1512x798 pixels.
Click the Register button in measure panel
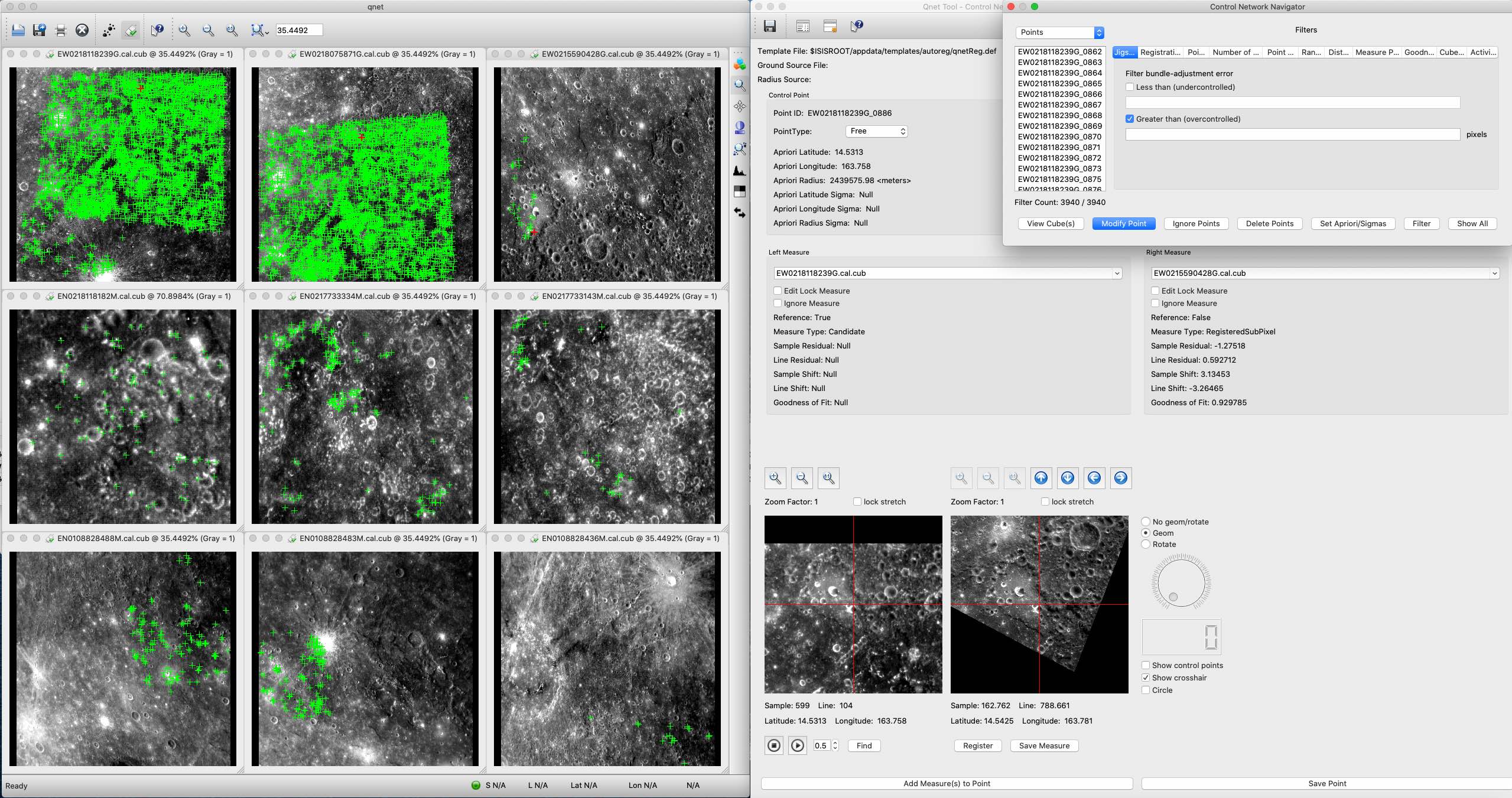click(977, 745)
